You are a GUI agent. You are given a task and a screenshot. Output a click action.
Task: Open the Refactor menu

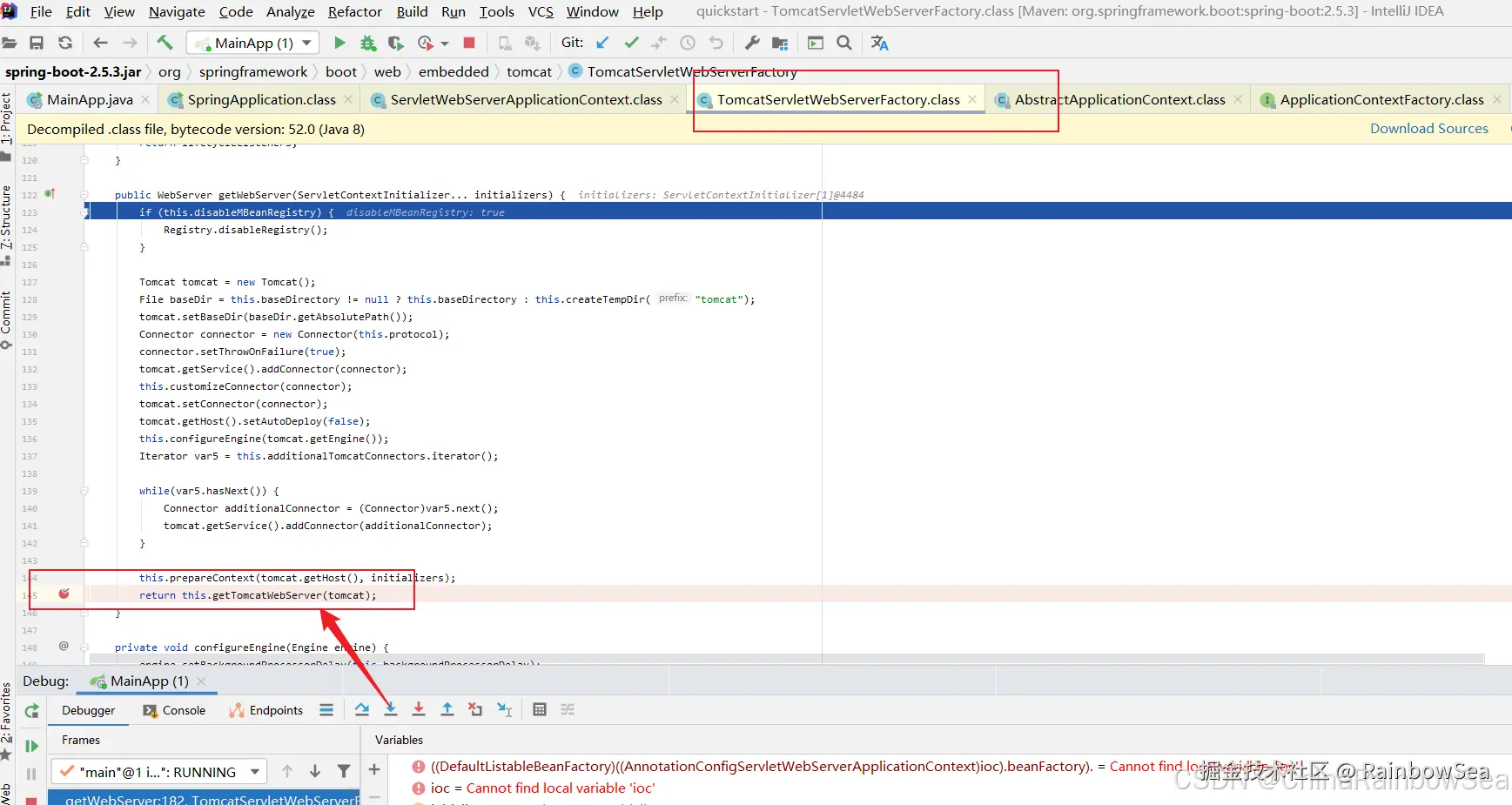[355, 12]
